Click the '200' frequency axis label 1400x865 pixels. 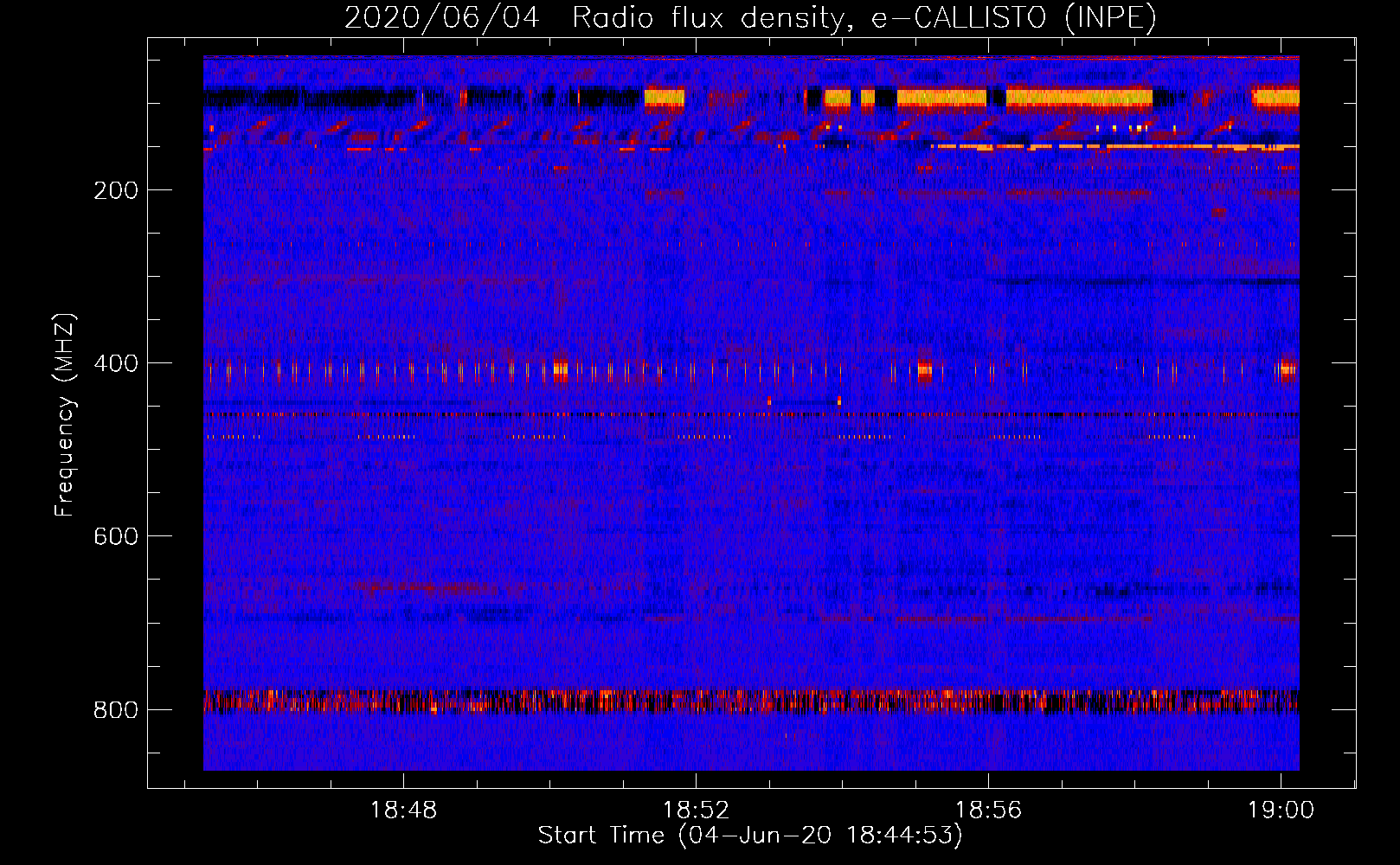tap(116, 190)
